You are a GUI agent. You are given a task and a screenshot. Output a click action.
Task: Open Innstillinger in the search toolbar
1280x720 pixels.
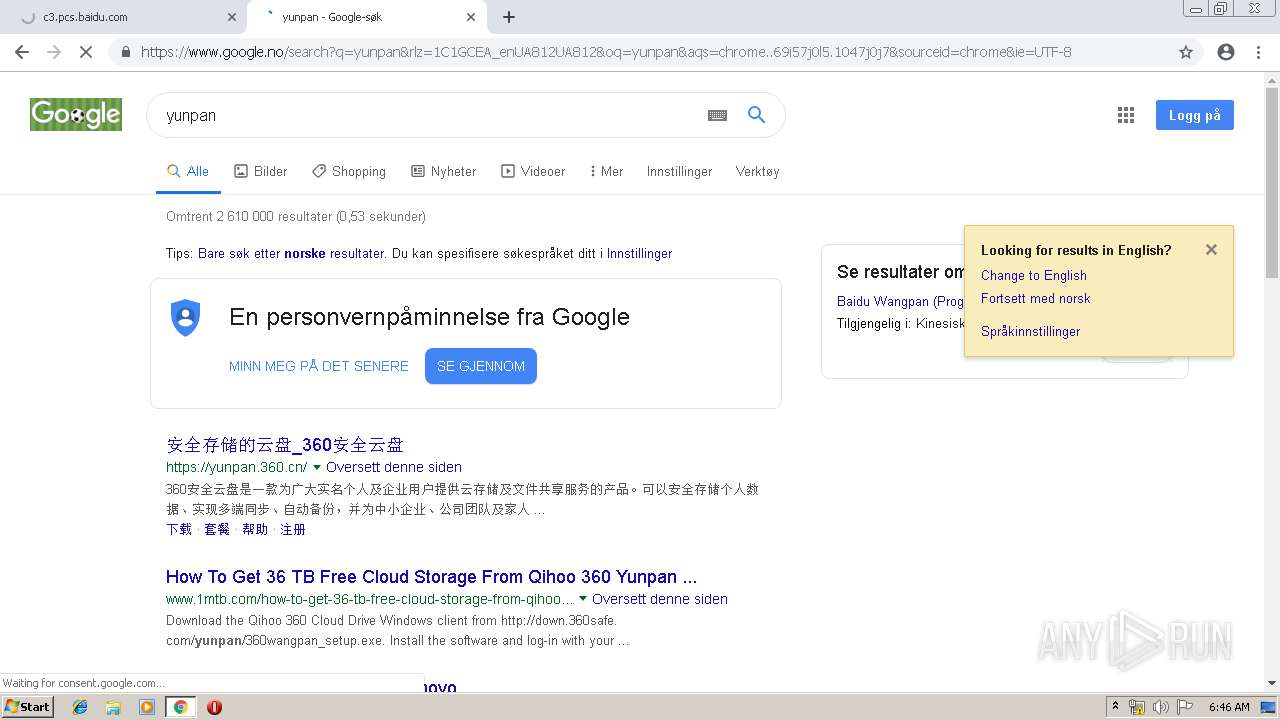tap(679, 171)
